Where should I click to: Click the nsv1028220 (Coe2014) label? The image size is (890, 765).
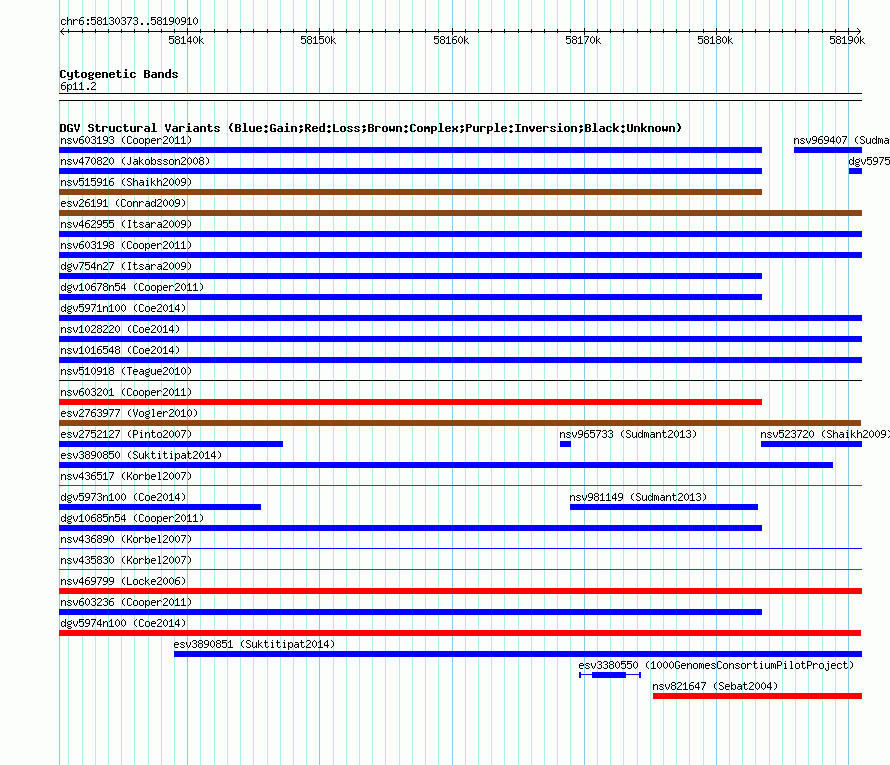[120, 329]
